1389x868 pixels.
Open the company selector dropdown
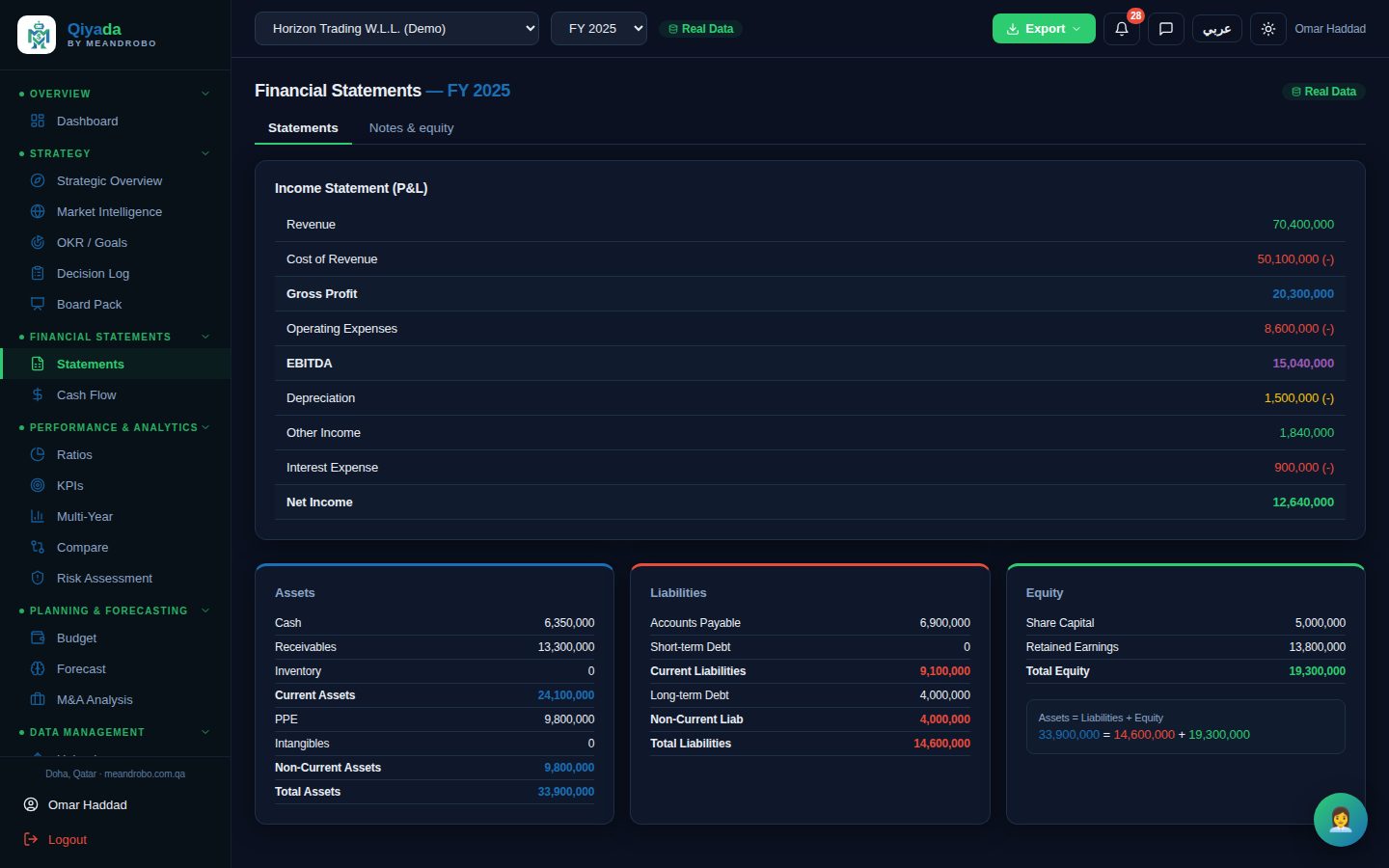point(396,29)
